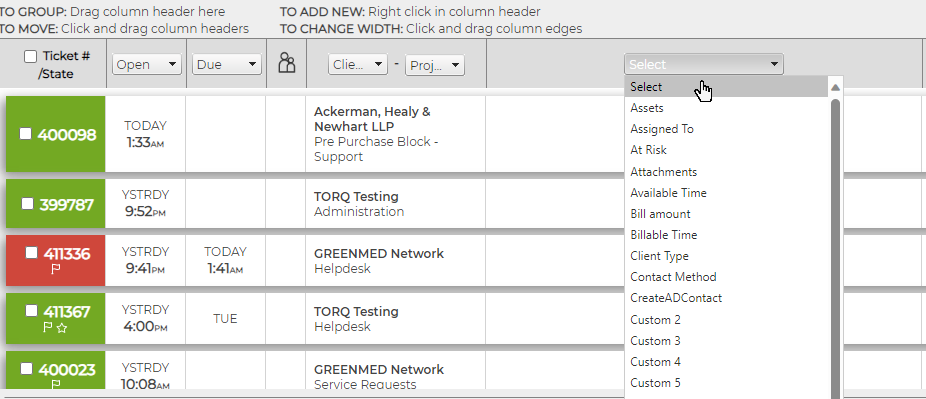Click the flag icon on ticket 411336
926x399 pixels.
tap(56, 270)
